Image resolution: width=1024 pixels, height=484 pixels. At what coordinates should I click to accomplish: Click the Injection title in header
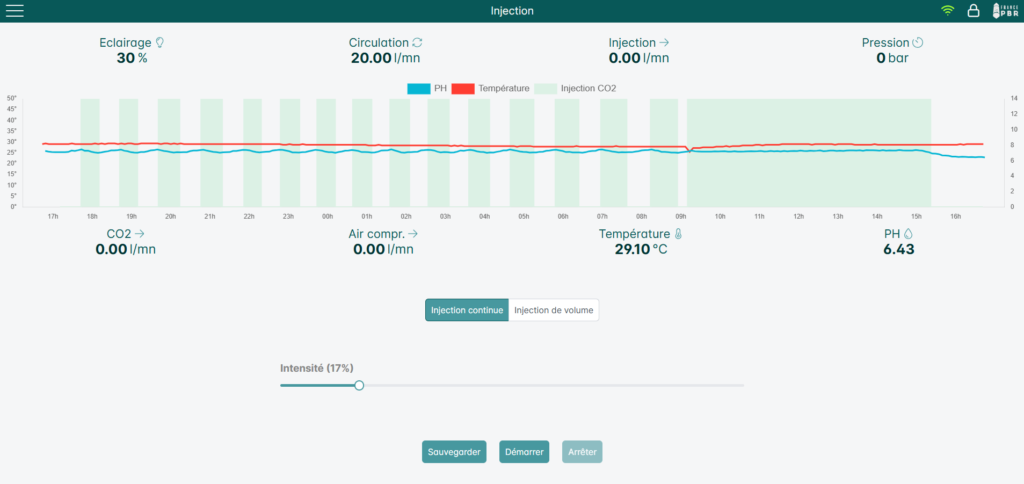[x=512, y=11]
